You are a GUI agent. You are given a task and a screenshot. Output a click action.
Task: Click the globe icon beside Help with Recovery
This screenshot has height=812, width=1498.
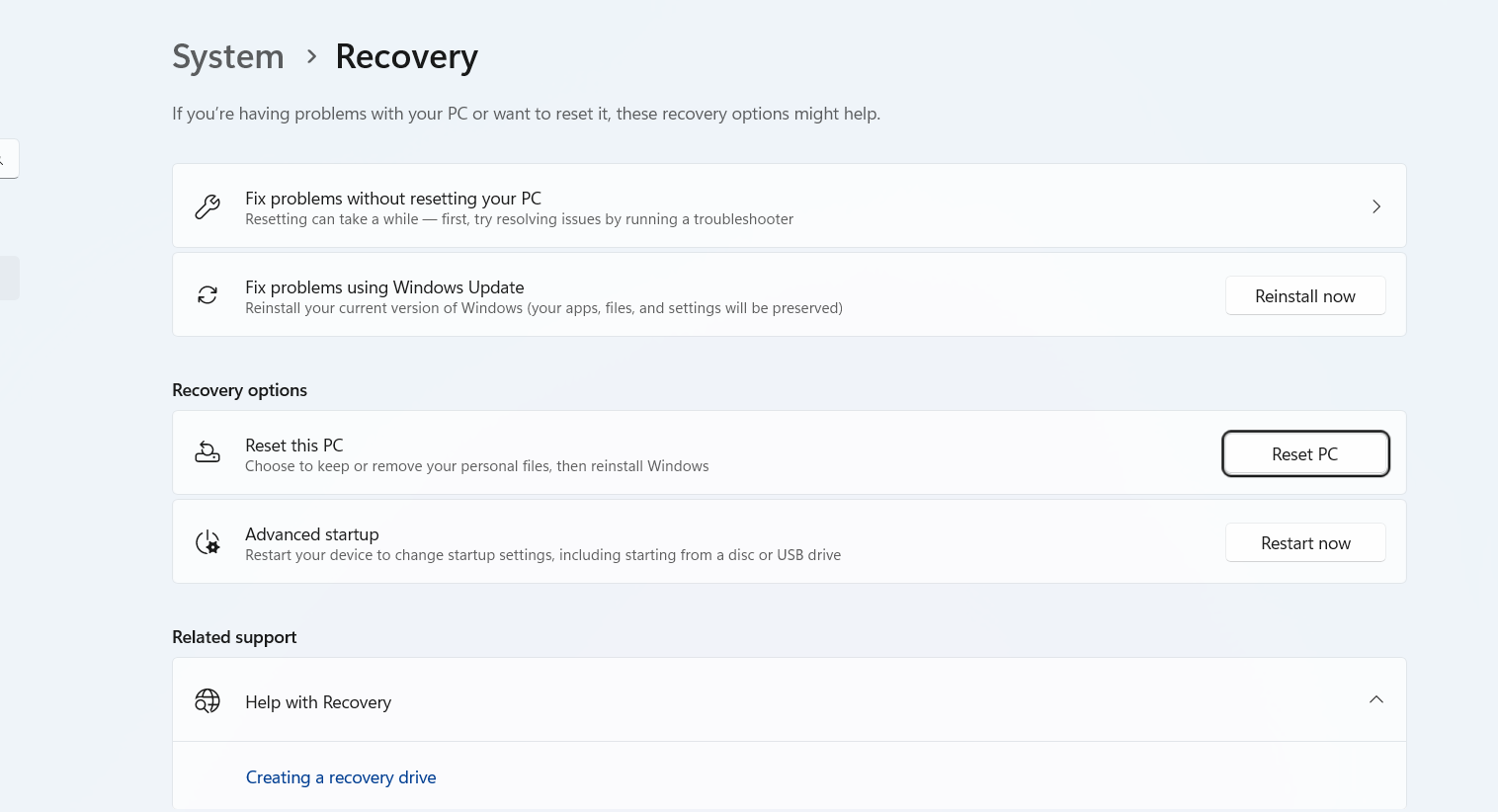(208, 700)
